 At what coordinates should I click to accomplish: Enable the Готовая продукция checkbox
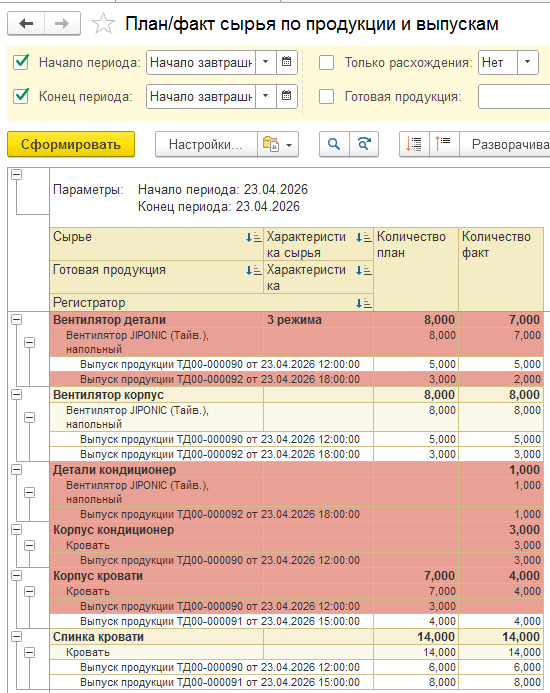(x=326, y=96)
